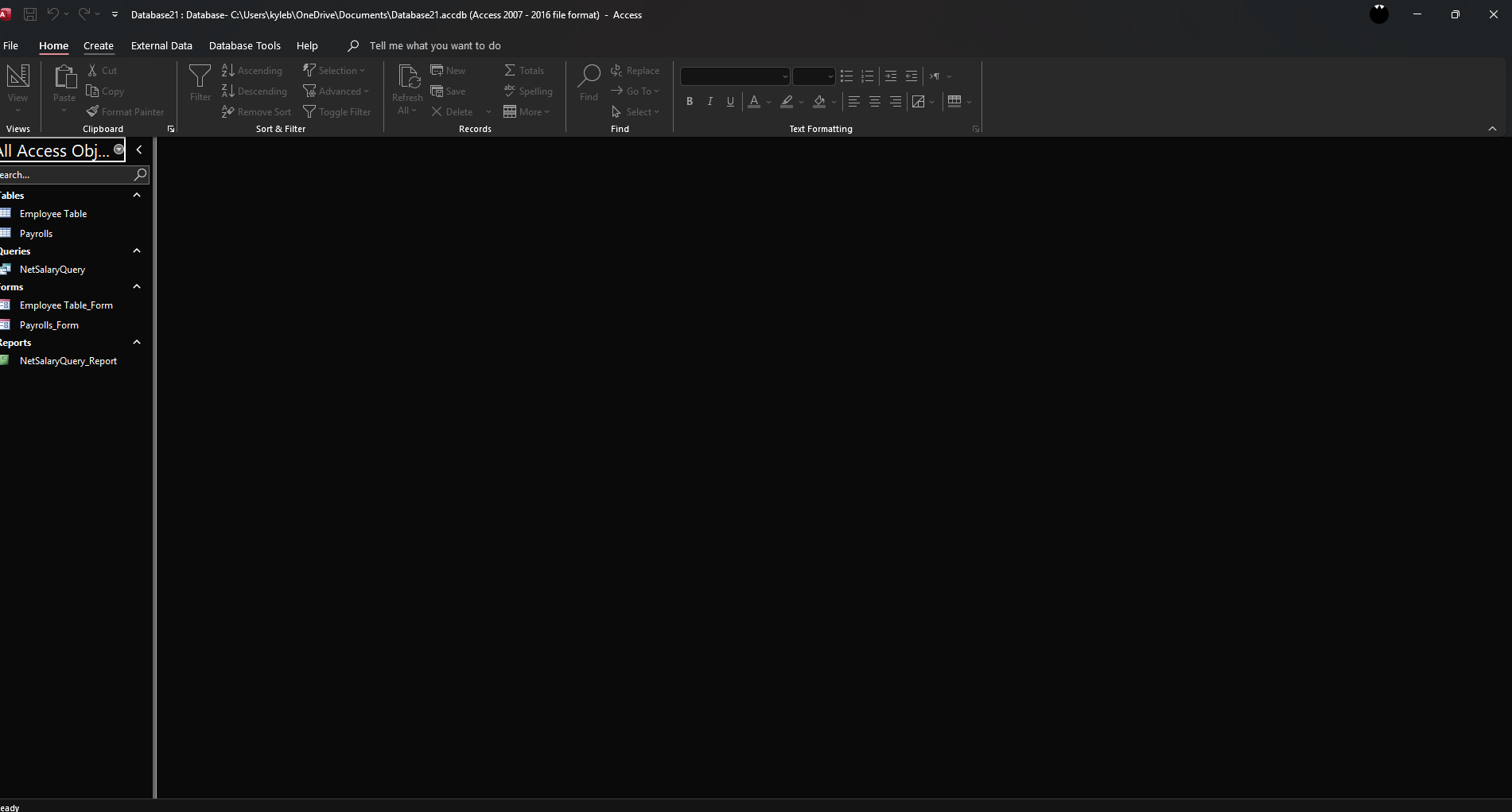This screenshot has width=1512, height=812.
Task: Open the Employee Table
Action: 53,214
